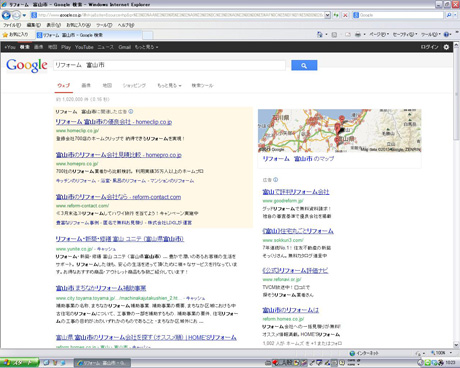Click the blue Google search magnifier button
The height and width of the screenshot is (368, 460).
(x=304, y=65)
